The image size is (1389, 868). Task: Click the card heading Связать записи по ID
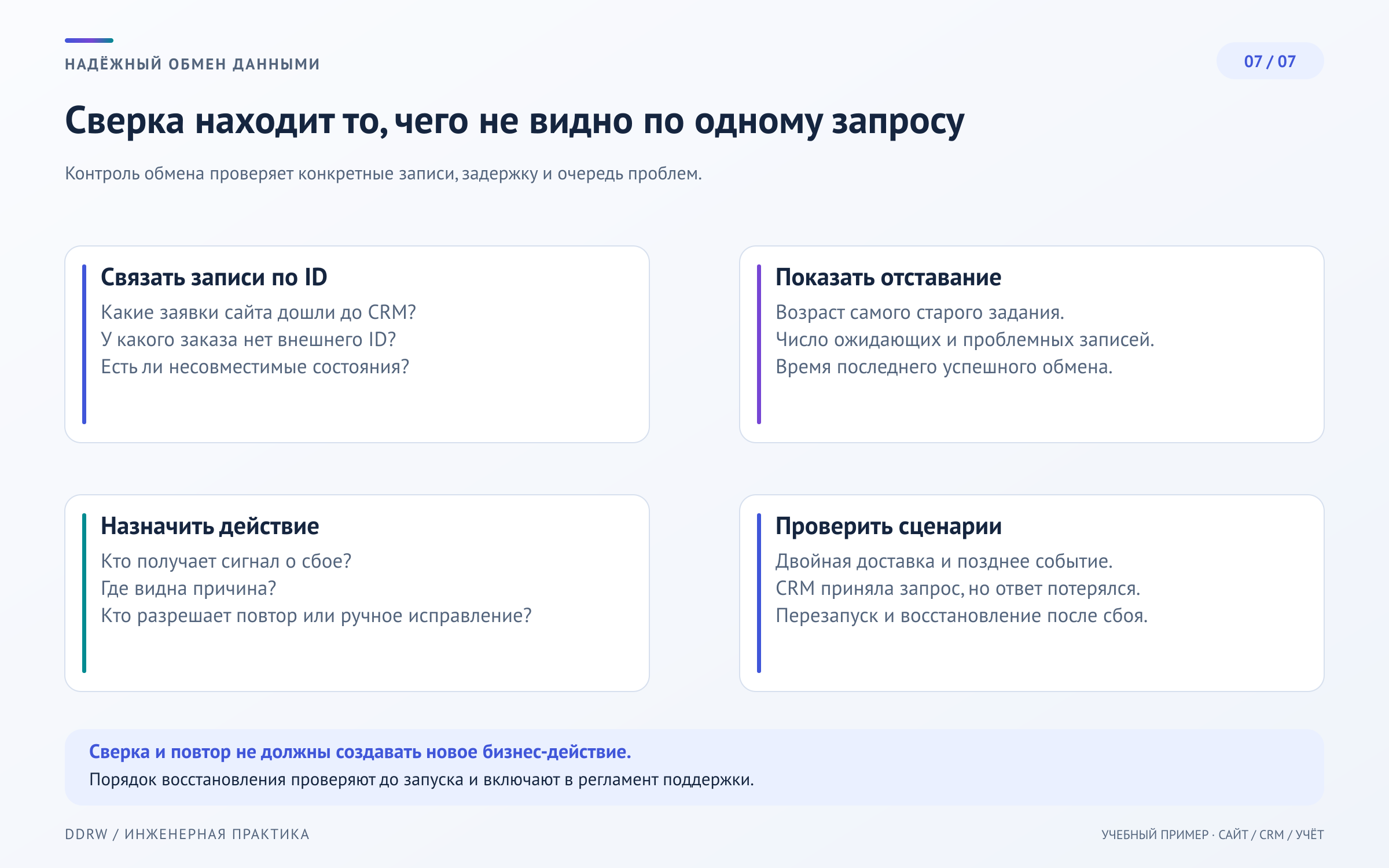pos(214,278)
